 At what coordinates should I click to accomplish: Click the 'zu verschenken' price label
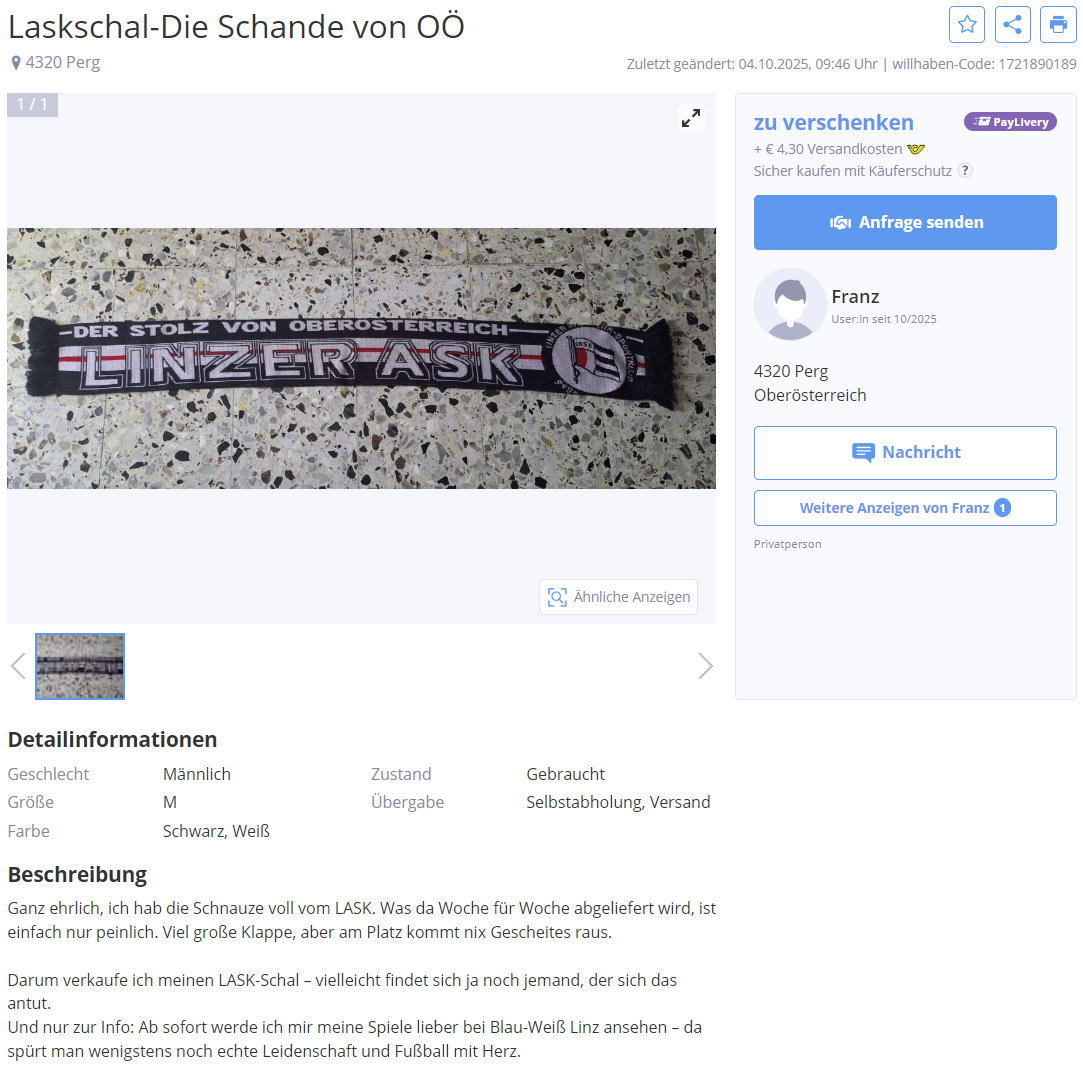pyautogui.click(x=834, y=122)
